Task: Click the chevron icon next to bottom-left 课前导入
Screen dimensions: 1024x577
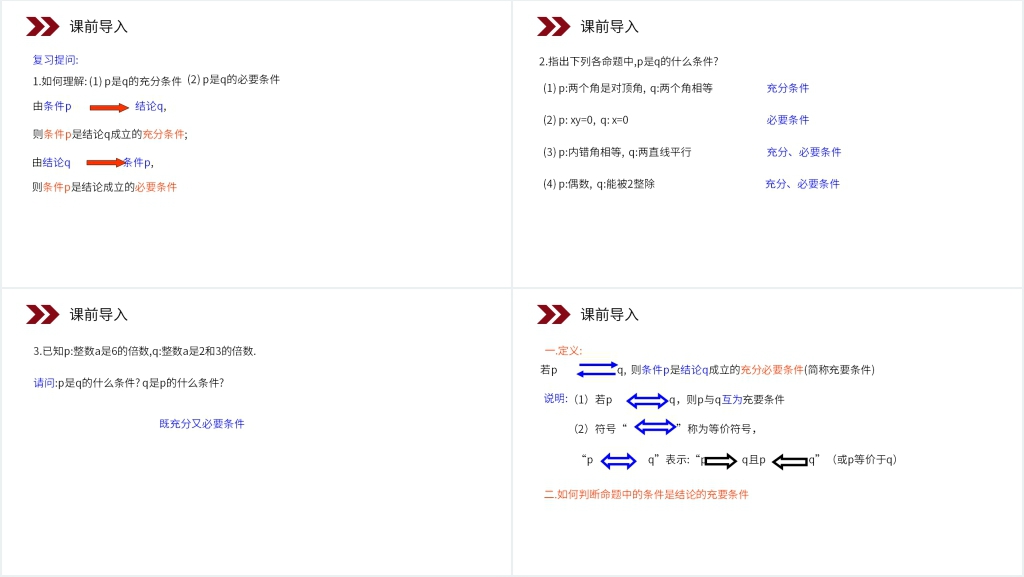Action: coord(42,314)
